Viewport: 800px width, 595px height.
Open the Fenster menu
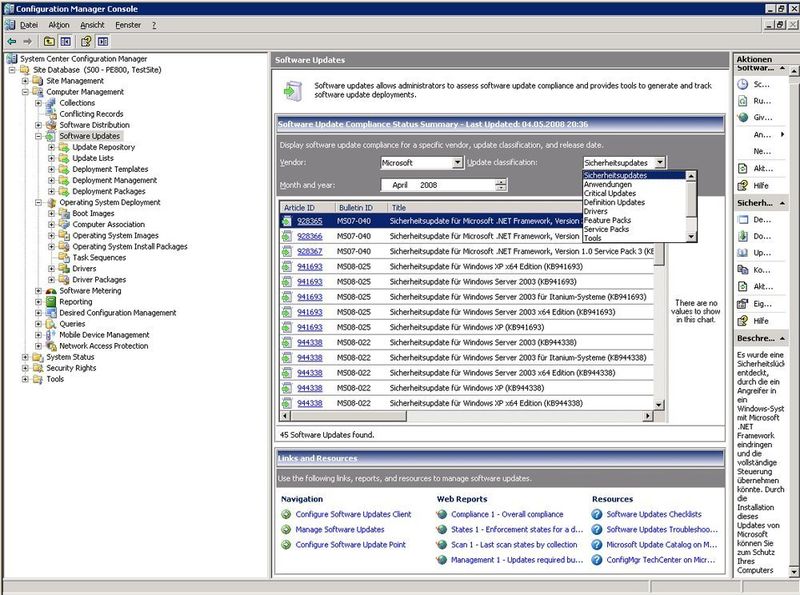tap(128, 25)
